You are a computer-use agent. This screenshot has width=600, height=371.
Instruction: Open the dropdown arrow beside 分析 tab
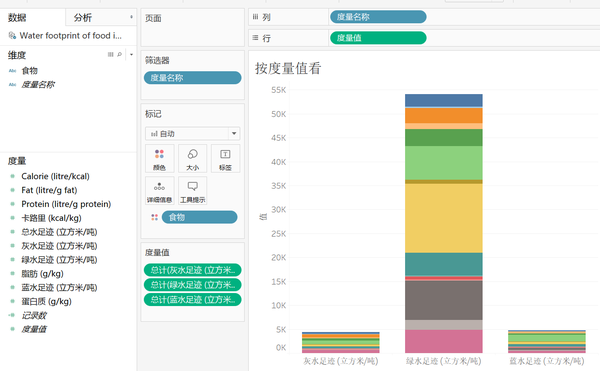tap(131, 17)
